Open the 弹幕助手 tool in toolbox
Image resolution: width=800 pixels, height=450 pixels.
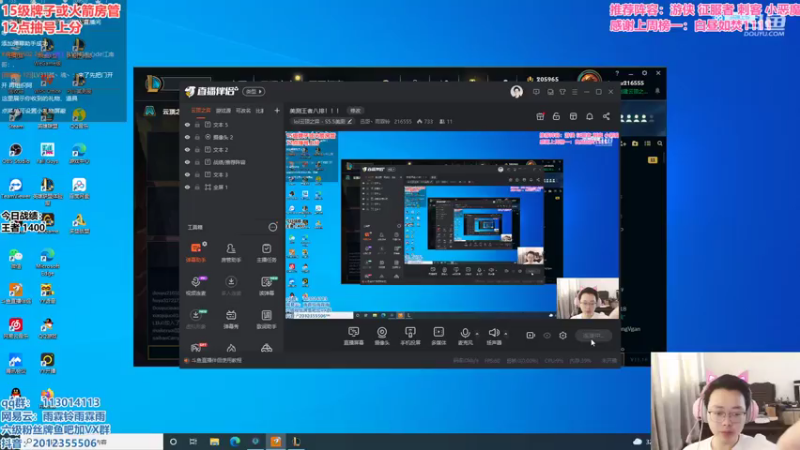196,253
